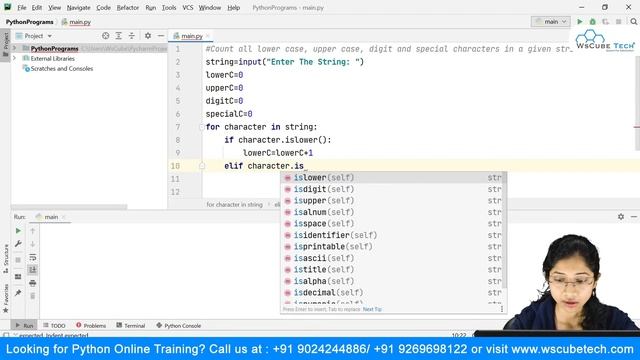Open the main run configuration dropdown

pyautogui.click(x=551, y=22)
